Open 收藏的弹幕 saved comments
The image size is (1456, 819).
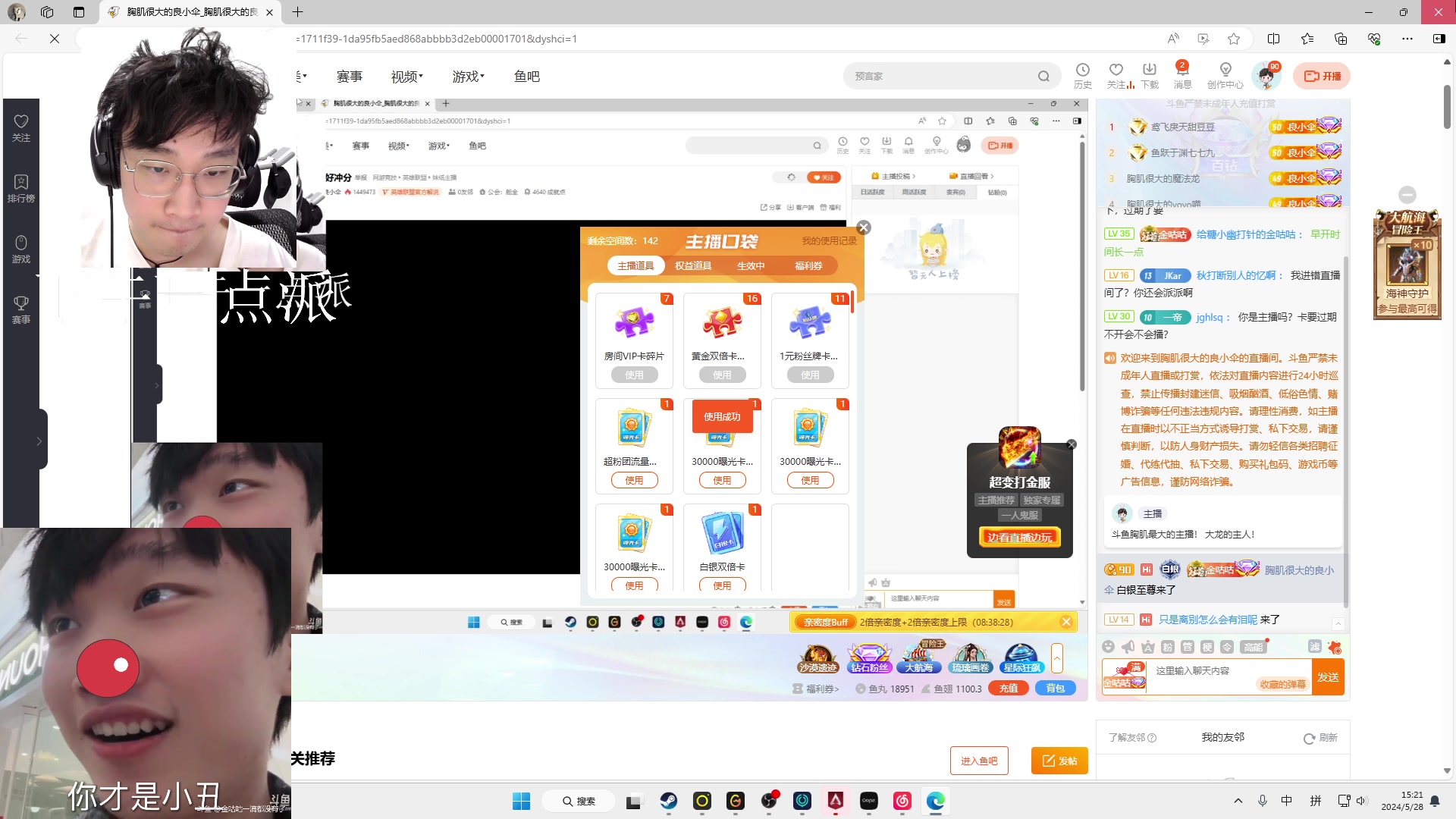1283,684
